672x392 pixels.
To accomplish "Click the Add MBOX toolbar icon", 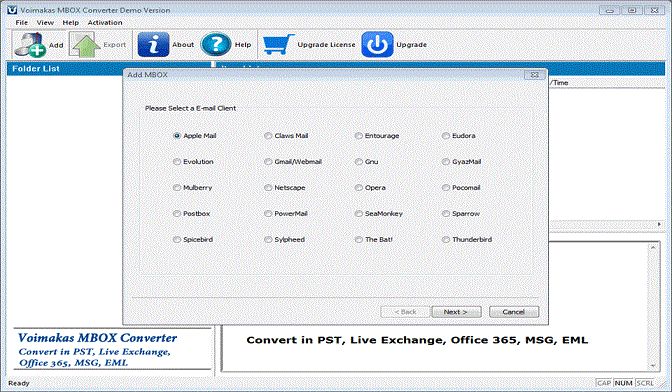I will (x=30, y=45).
